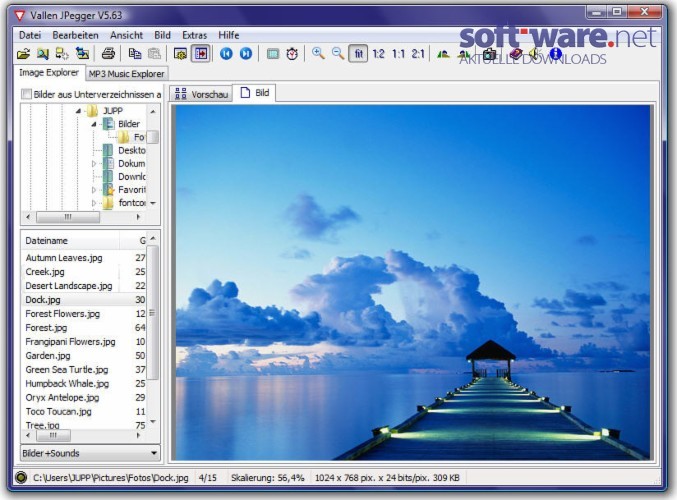Open the Bilder+Sounds filter dropdown
Image resolution: width=677 pixels, height=500 pixels.
tap(90, 453)
